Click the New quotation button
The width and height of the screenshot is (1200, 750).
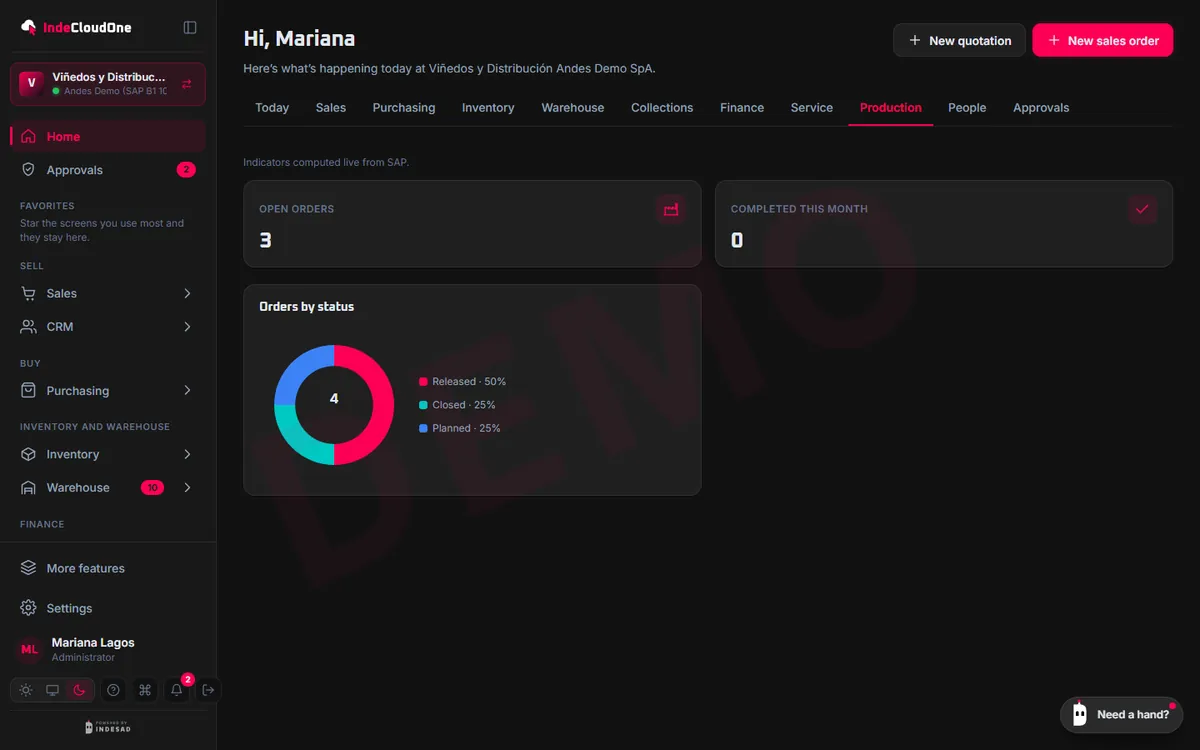pyautogui.click(x=959, y=41)
